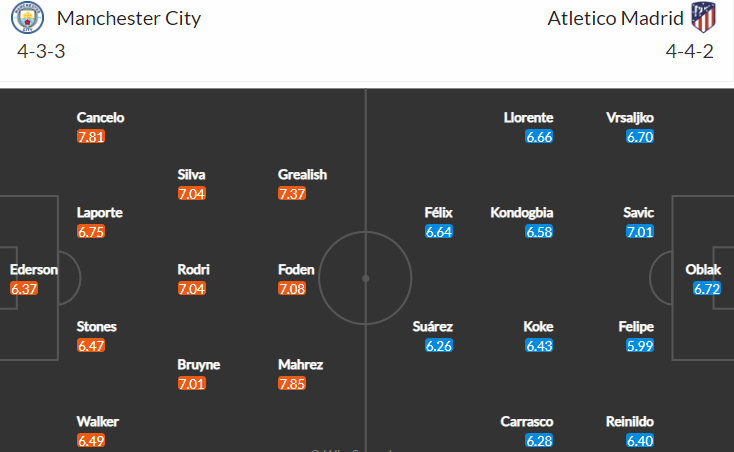Viewport: 734px width, 452px height.
Task: Click the 4-3-3 formation label
Action: click(x=41, y=51)
